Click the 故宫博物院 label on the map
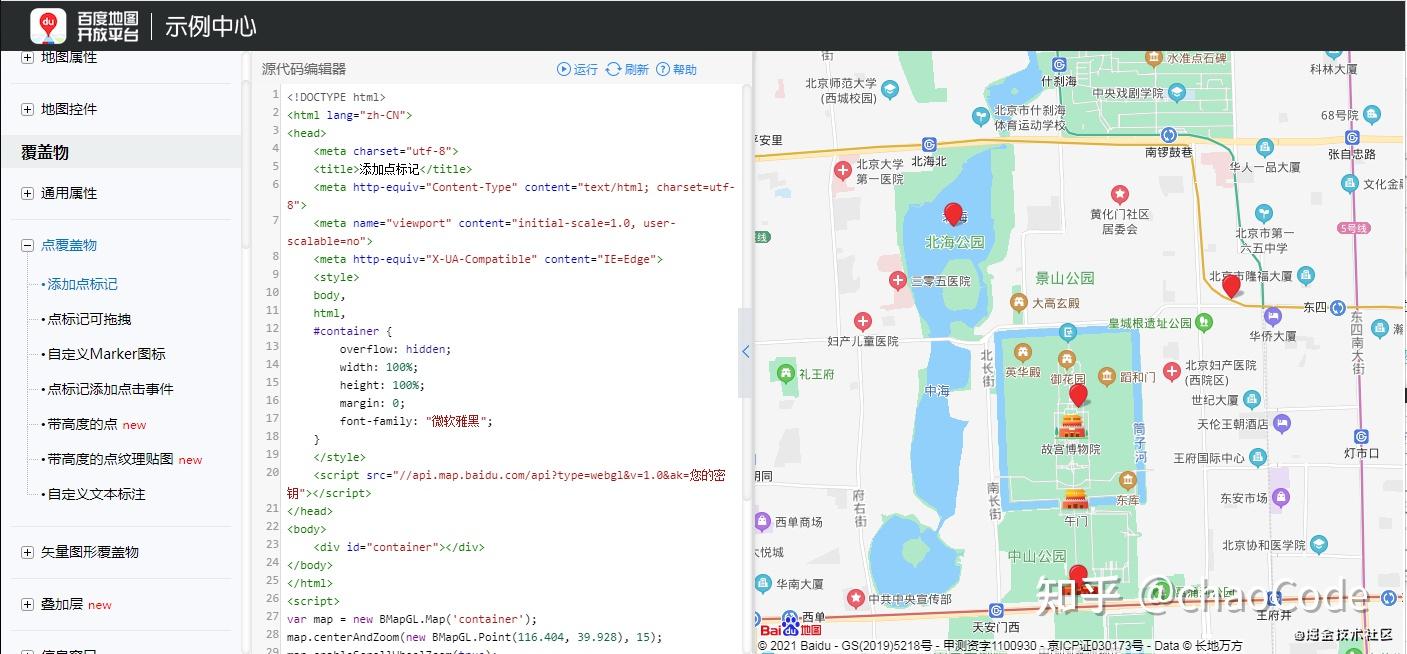Image resolution: width=1407 pixels, height=654 pixels. tap(1070, 449)
